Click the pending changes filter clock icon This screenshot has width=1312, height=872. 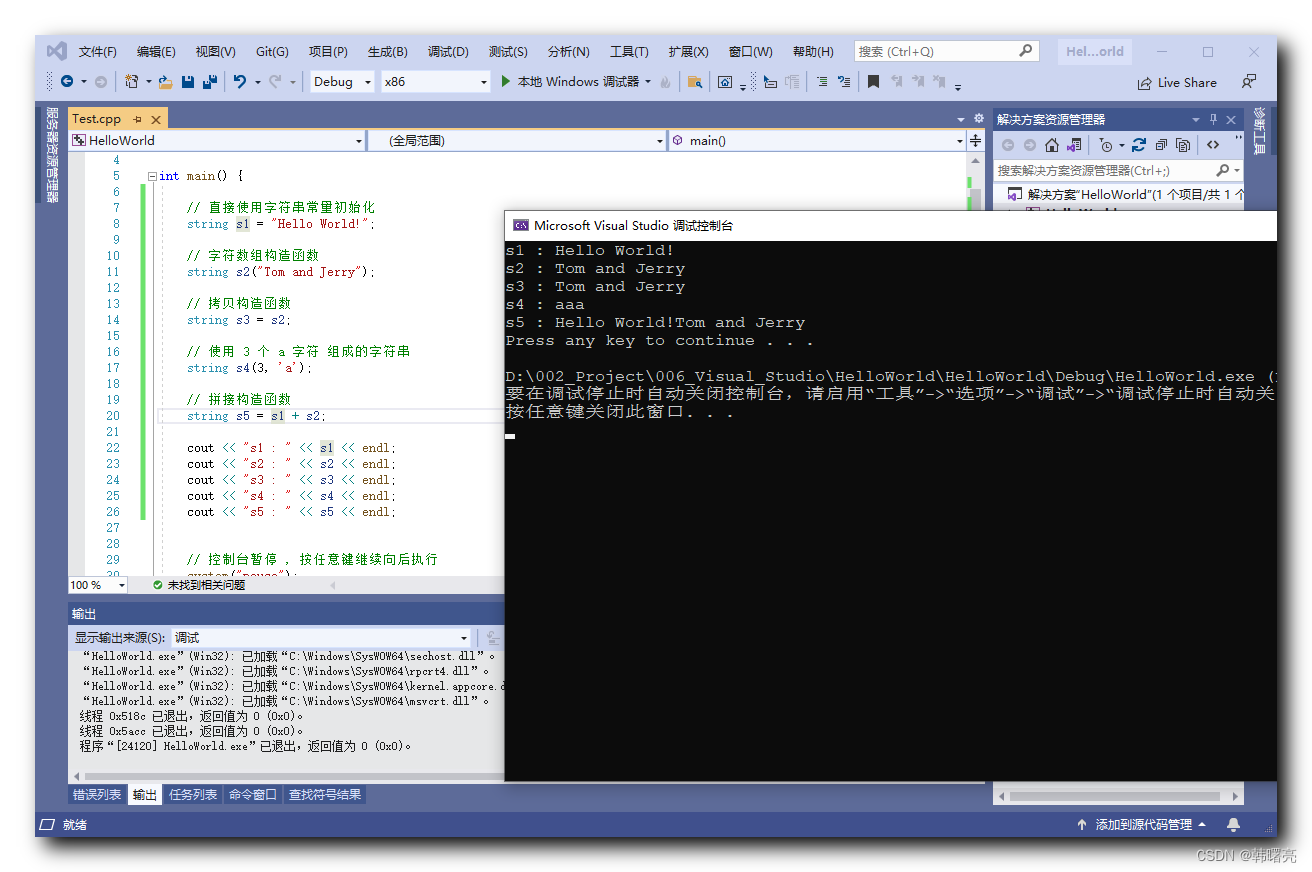[x=1106, y=145]
